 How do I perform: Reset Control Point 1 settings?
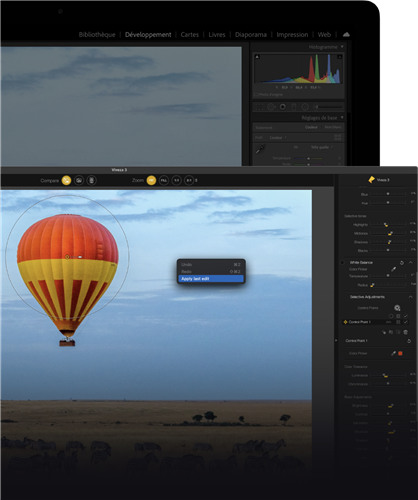coord(409,341)
